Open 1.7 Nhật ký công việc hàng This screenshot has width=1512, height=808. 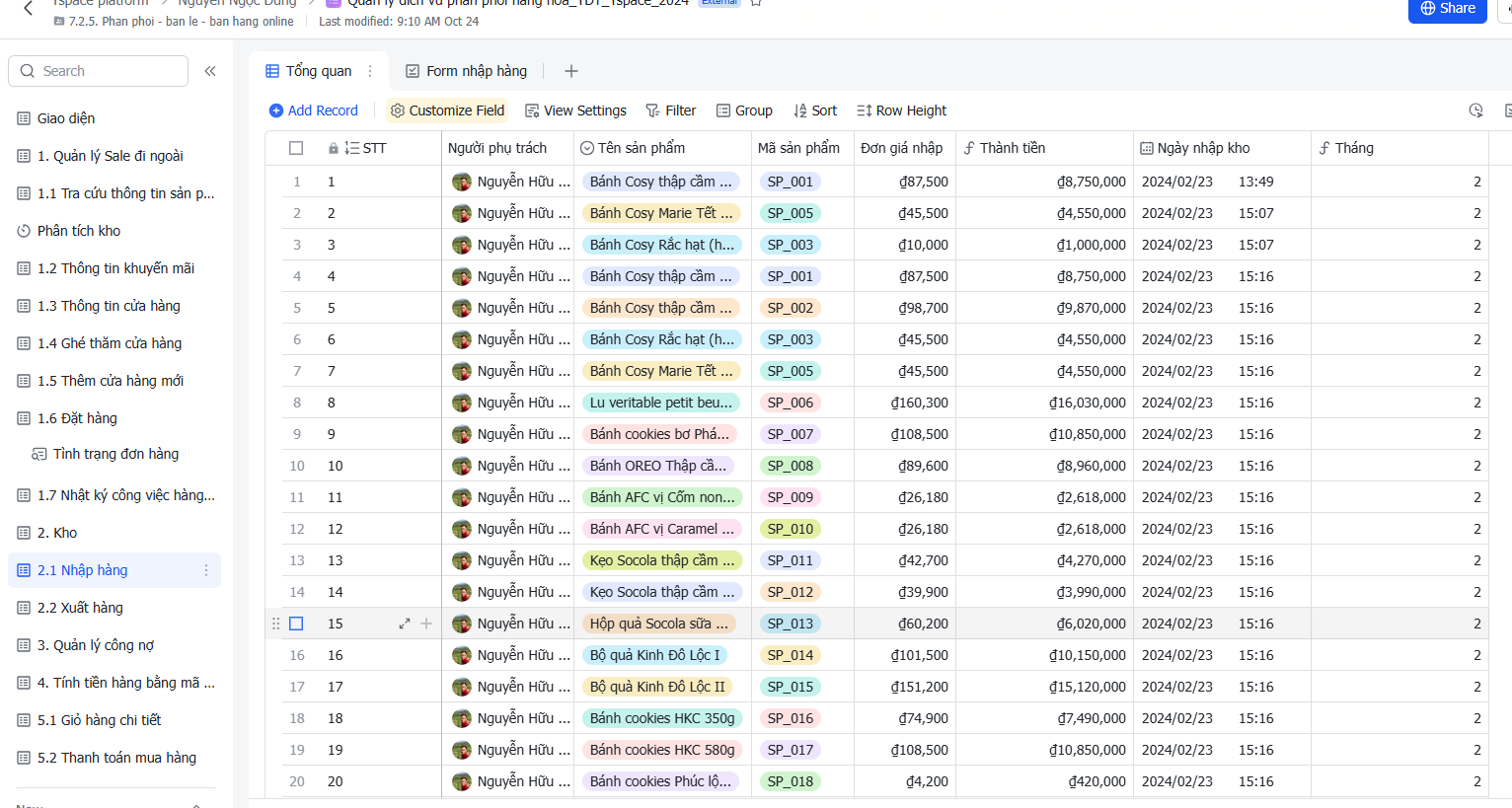click(x=114, y=495)
